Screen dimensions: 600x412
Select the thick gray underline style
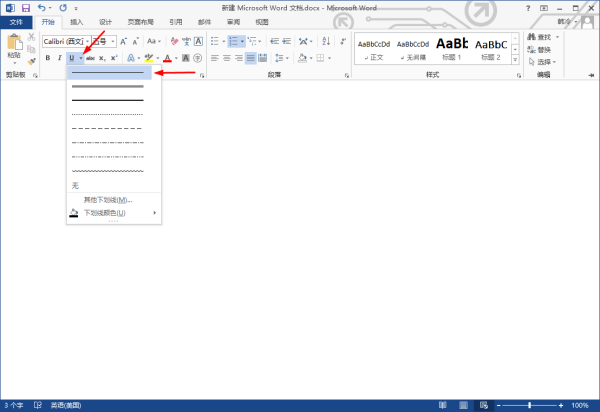(x=108, y=86)
